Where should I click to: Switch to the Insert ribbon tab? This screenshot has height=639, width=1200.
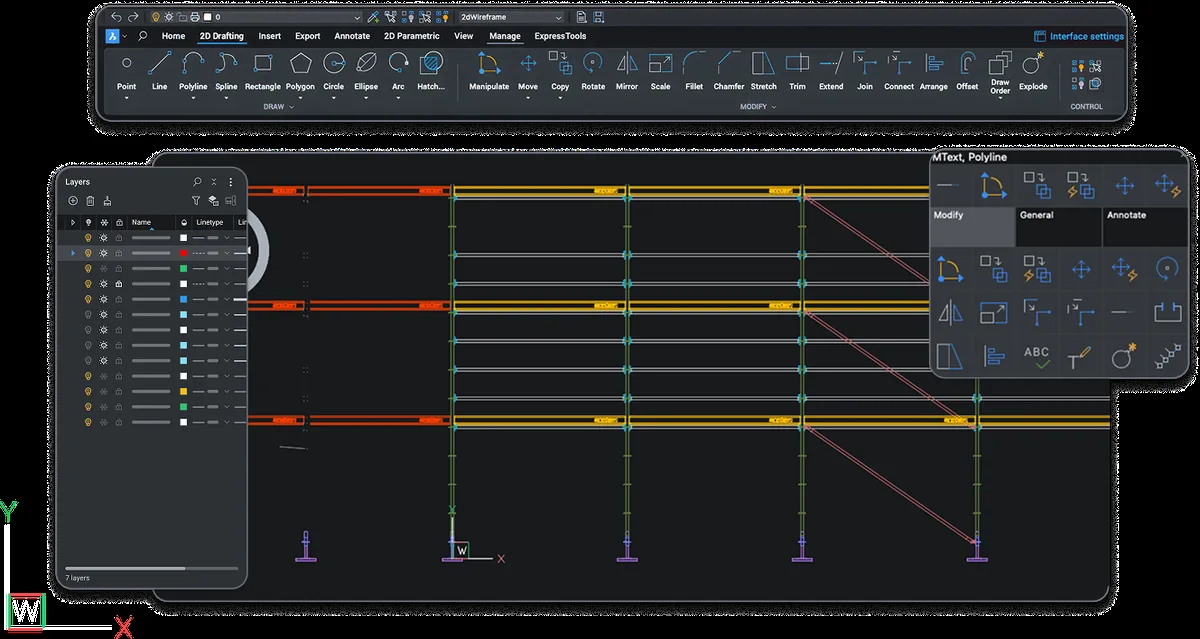(x=270, y=36)
